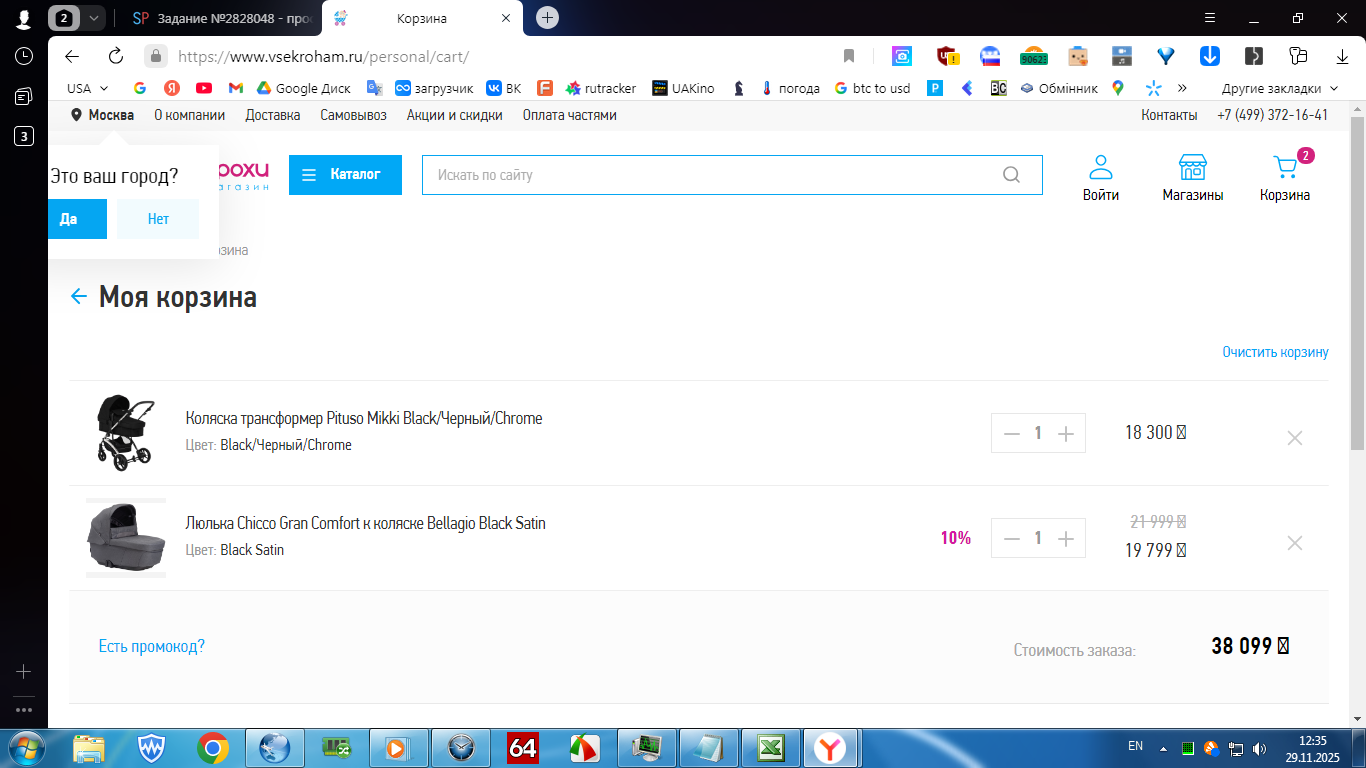Open the Есть промокод? link
The image size is (1366, 768).
tap(151, 646)
